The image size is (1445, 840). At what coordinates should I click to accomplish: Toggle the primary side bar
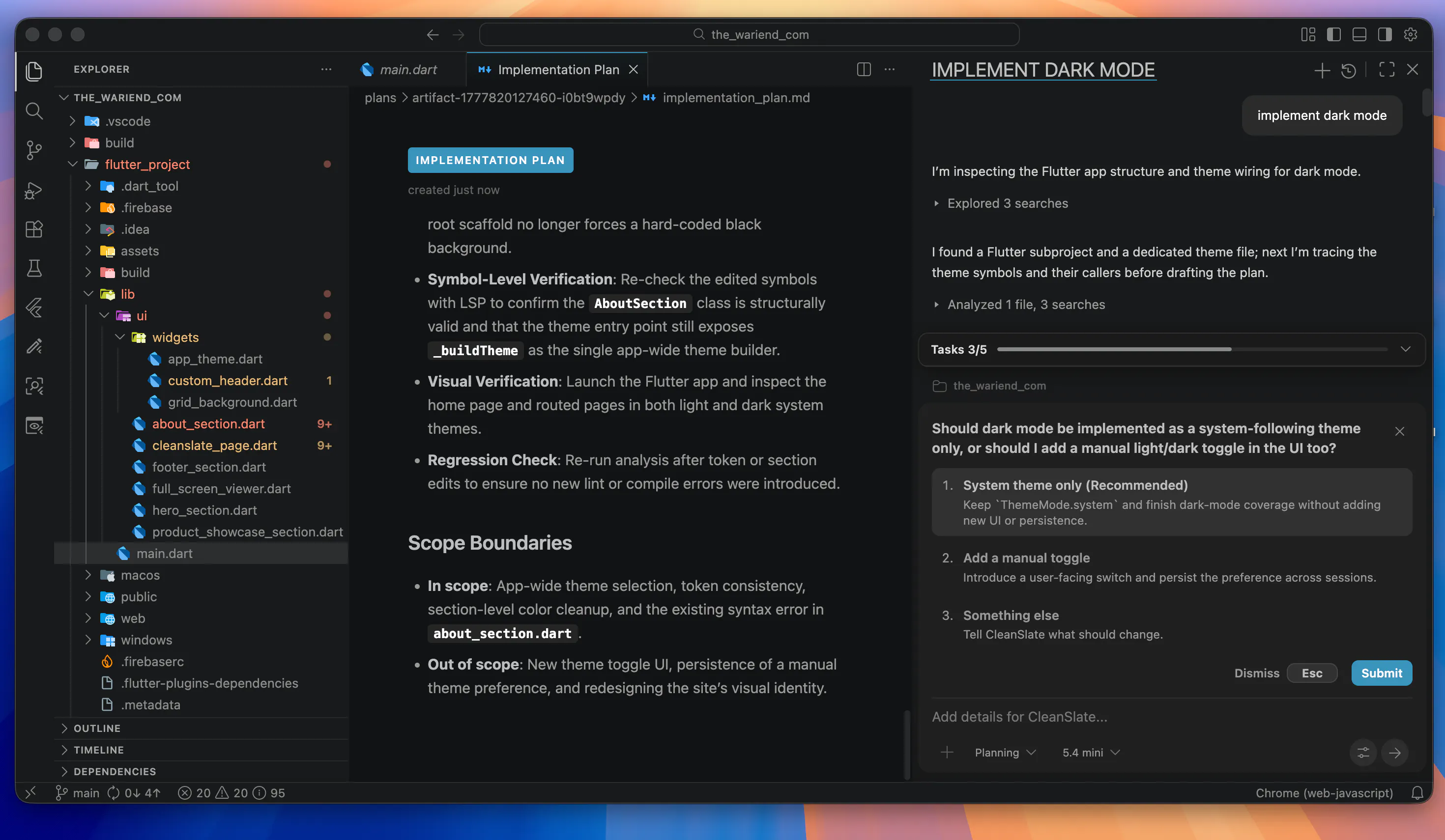[x=1334, y=34]
